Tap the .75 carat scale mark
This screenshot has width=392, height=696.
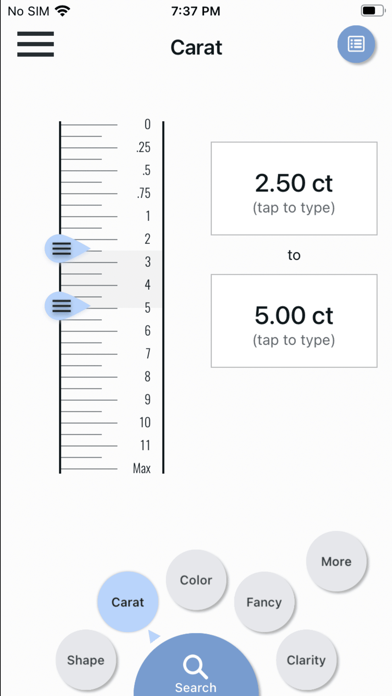pos(144,193)
